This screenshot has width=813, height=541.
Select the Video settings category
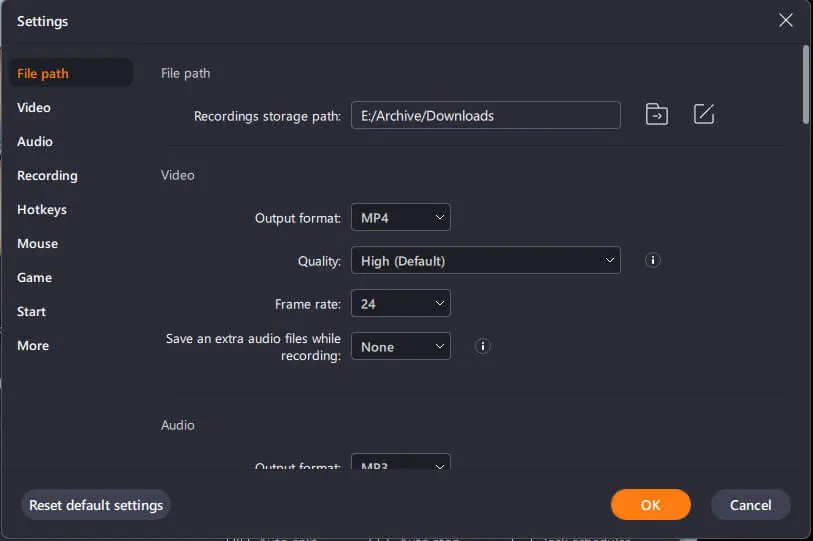point(34,107)
